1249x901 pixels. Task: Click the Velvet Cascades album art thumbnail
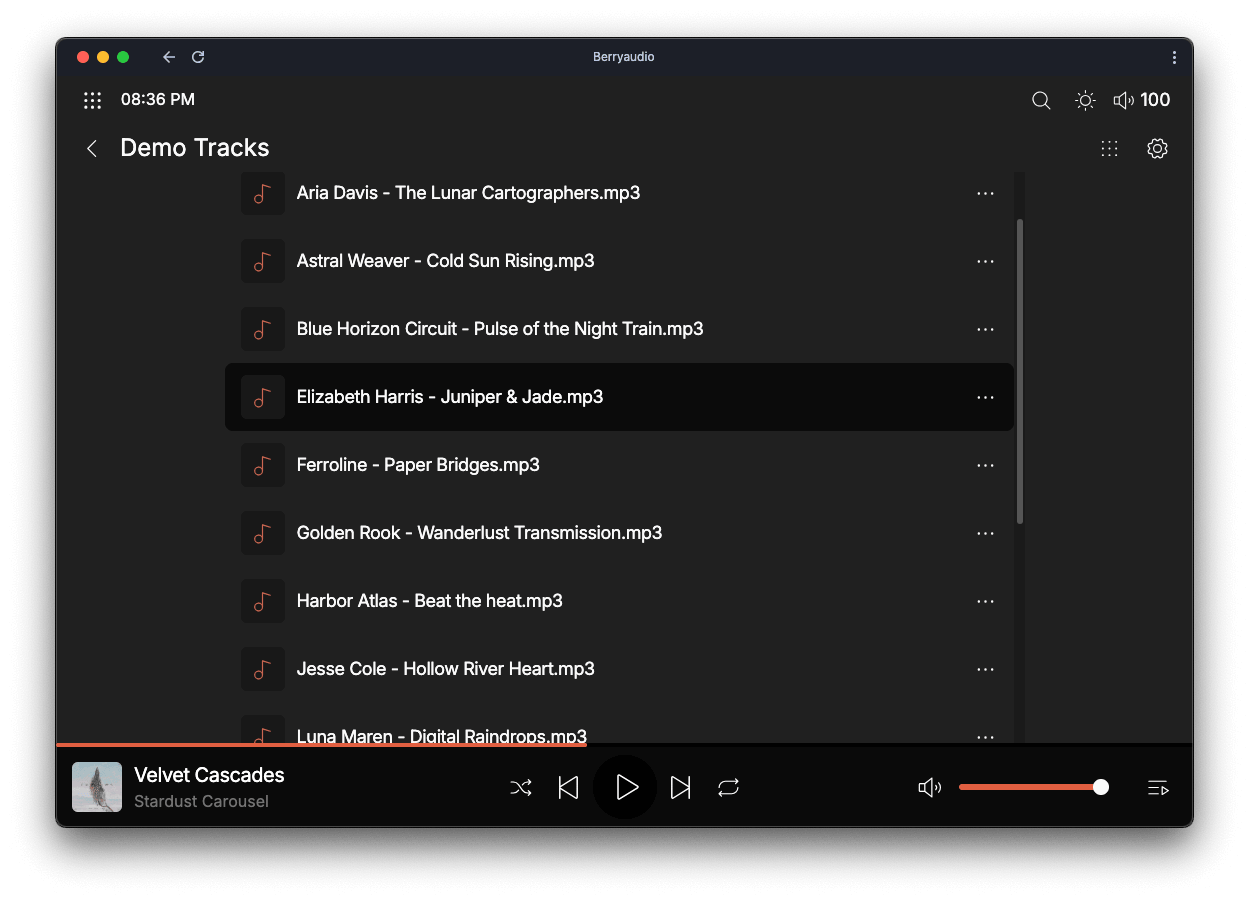[x=97, y=788]
